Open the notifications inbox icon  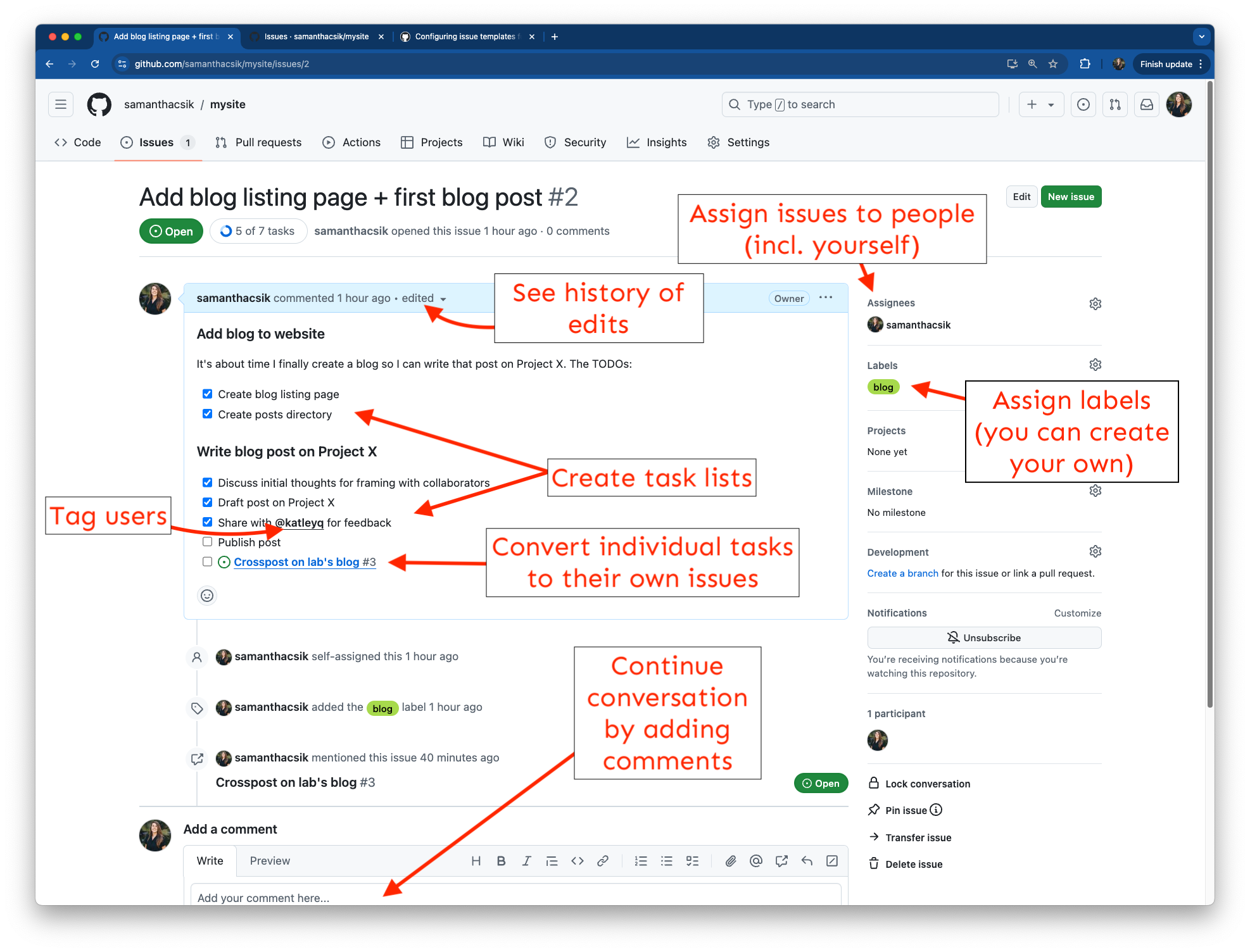(x=1146, y=104)
